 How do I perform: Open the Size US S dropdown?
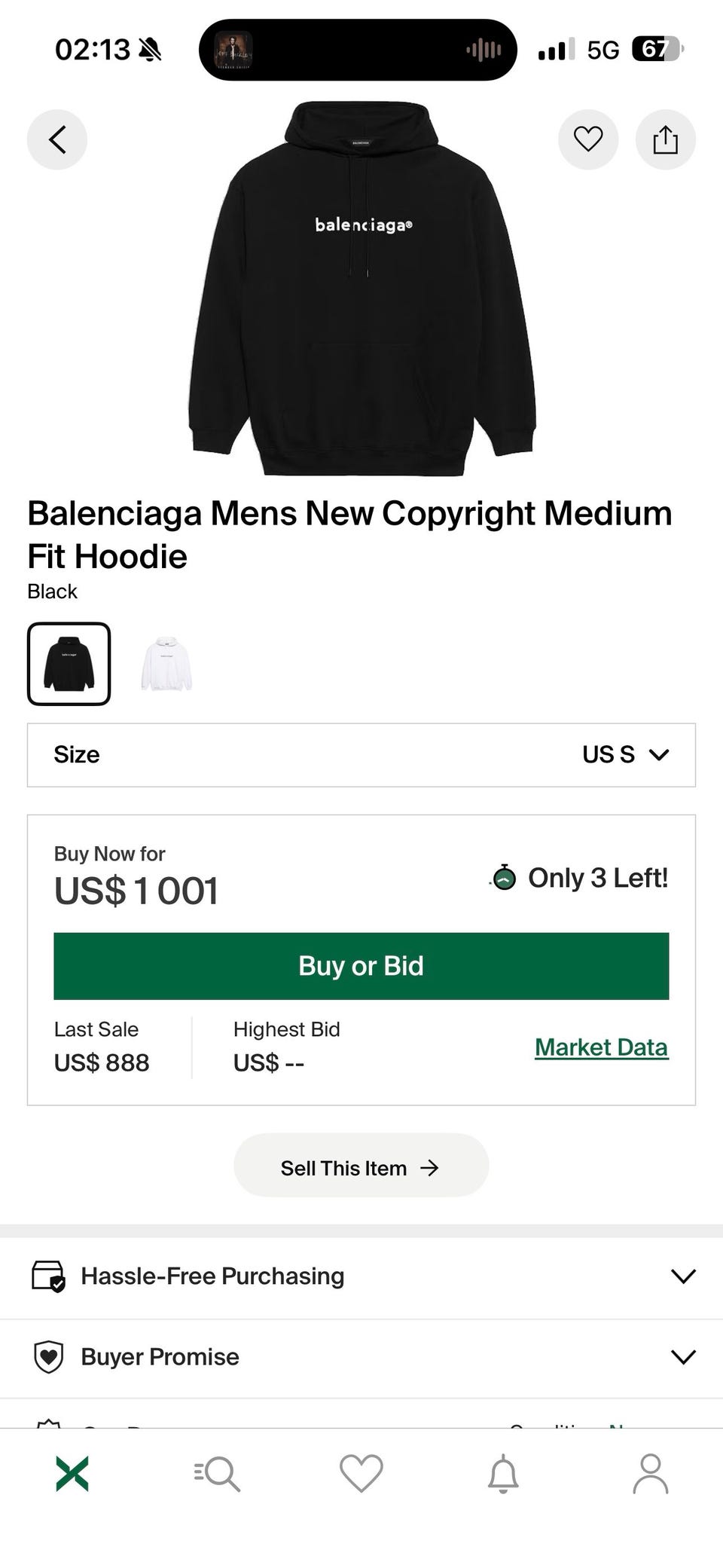361,755
